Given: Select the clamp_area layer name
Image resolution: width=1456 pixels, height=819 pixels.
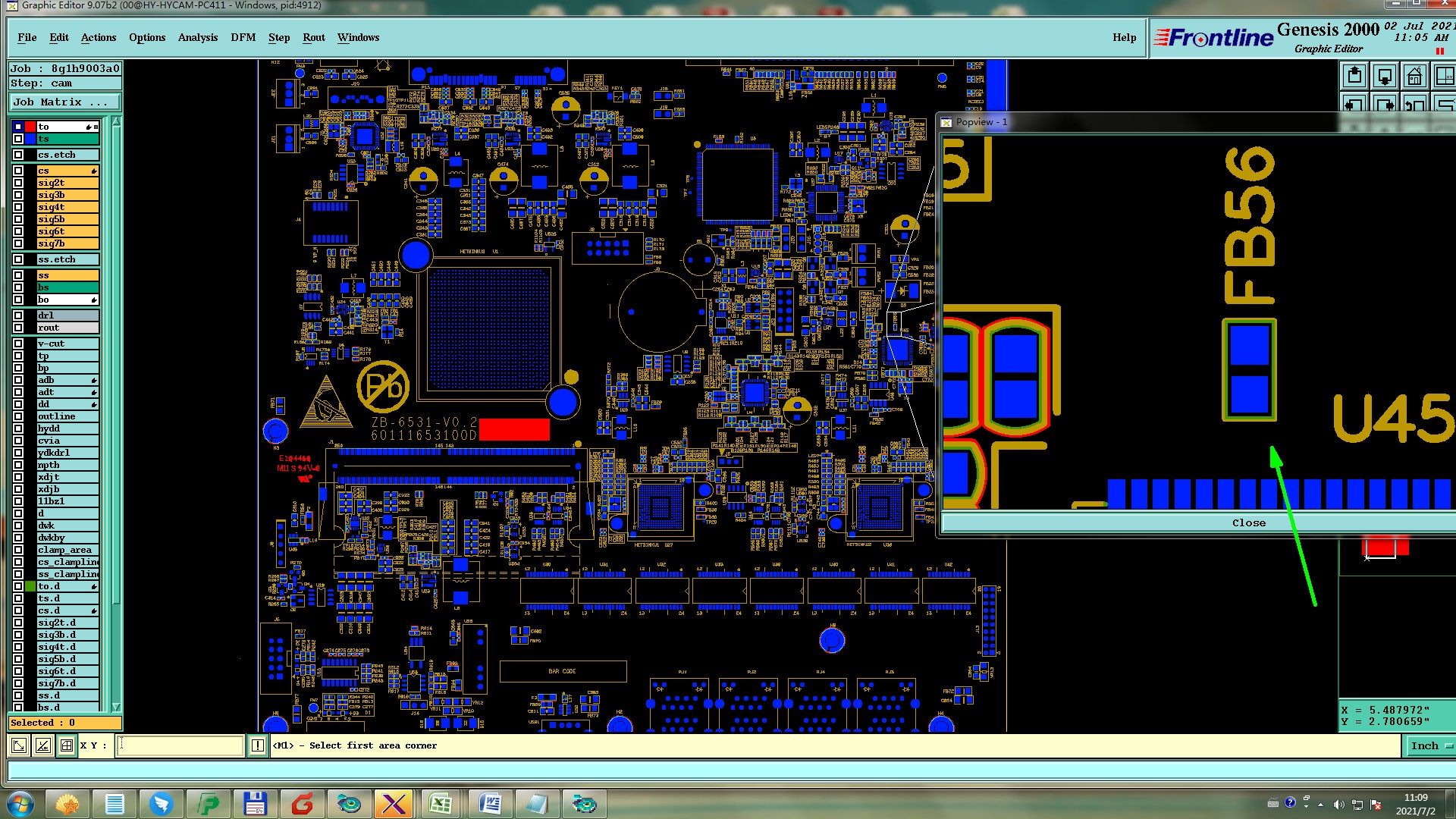Looking at the screenshot, I should tap(67, 550).
